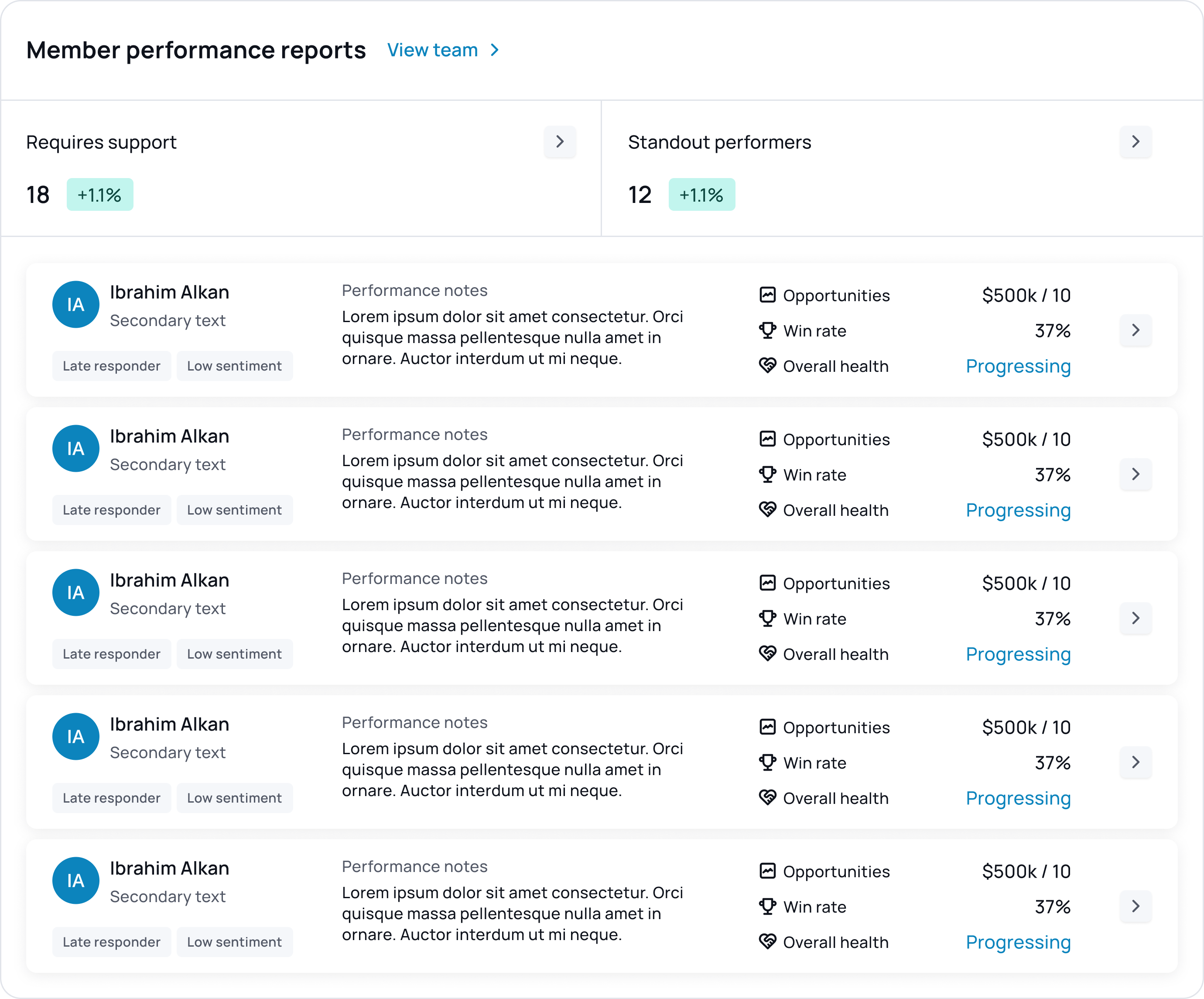Viewport: 1204px width, 999px height.
Task: Select Late responder tag in first card
Action: click(112, 366)
